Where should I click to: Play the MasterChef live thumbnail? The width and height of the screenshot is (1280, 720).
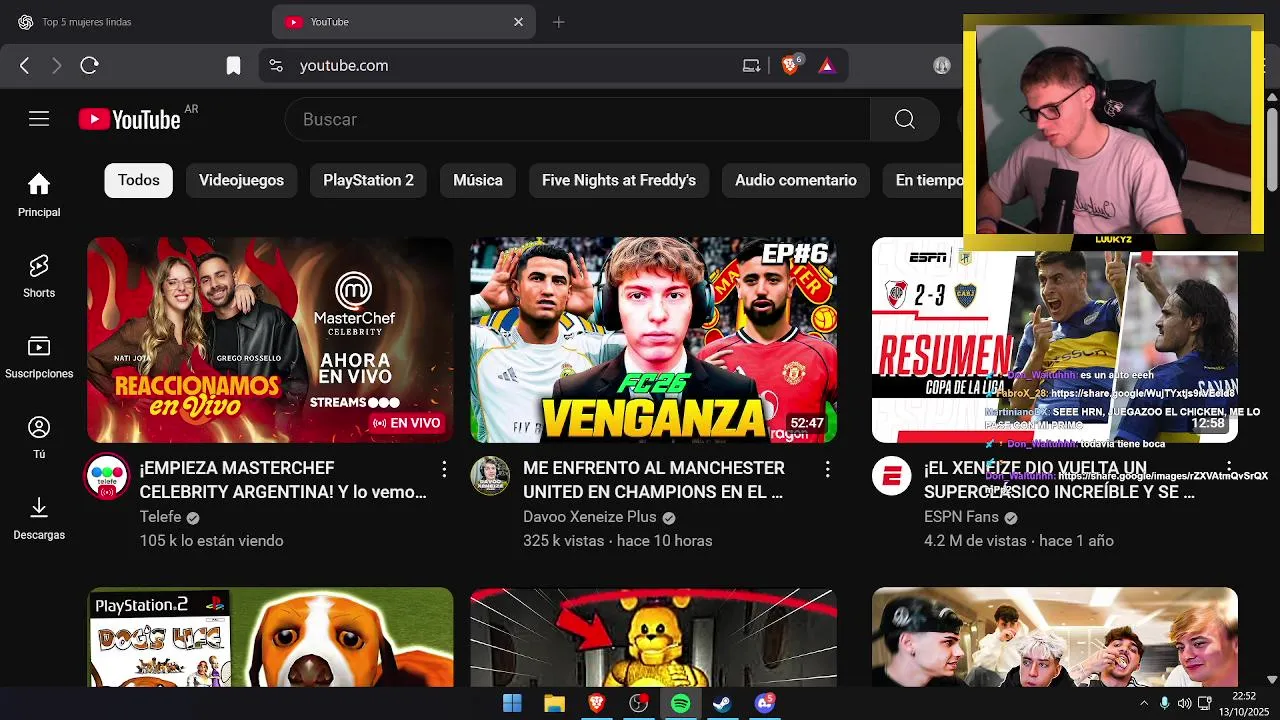tap(270, 340)
